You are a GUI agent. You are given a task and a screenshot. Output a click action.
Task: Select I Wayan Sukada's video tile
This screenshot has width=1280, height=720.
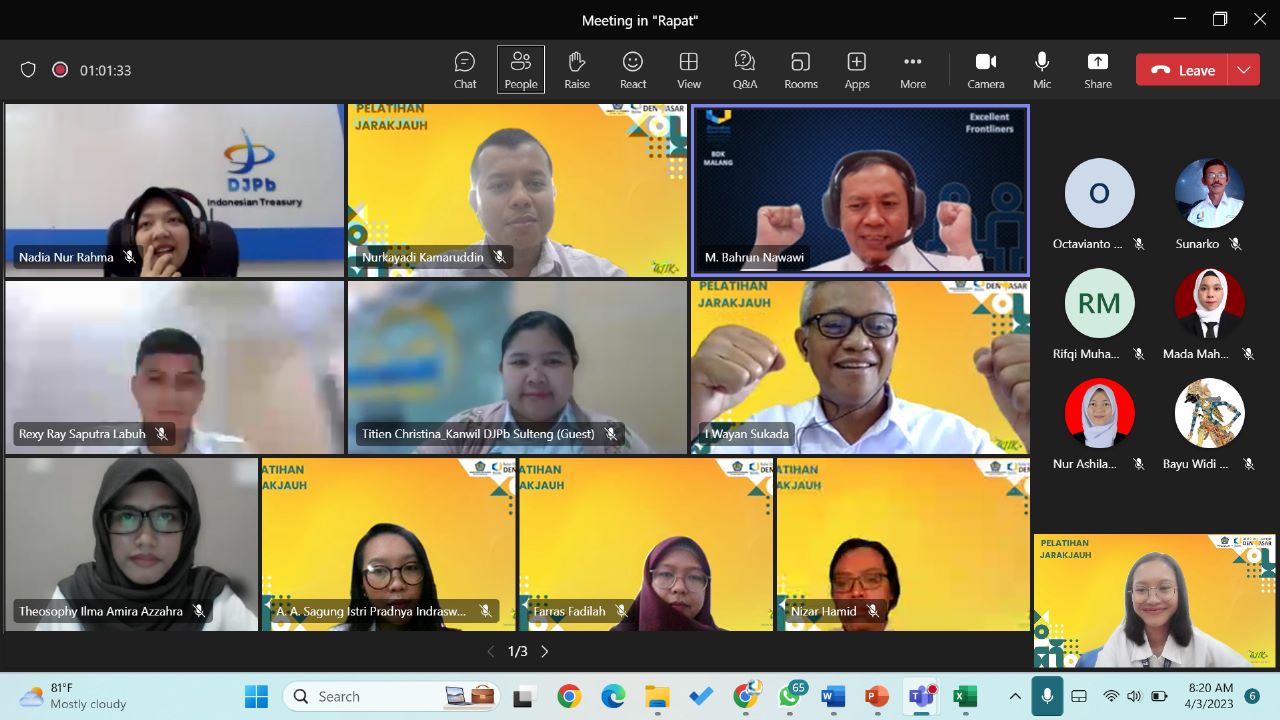click(x=860, y=367)
